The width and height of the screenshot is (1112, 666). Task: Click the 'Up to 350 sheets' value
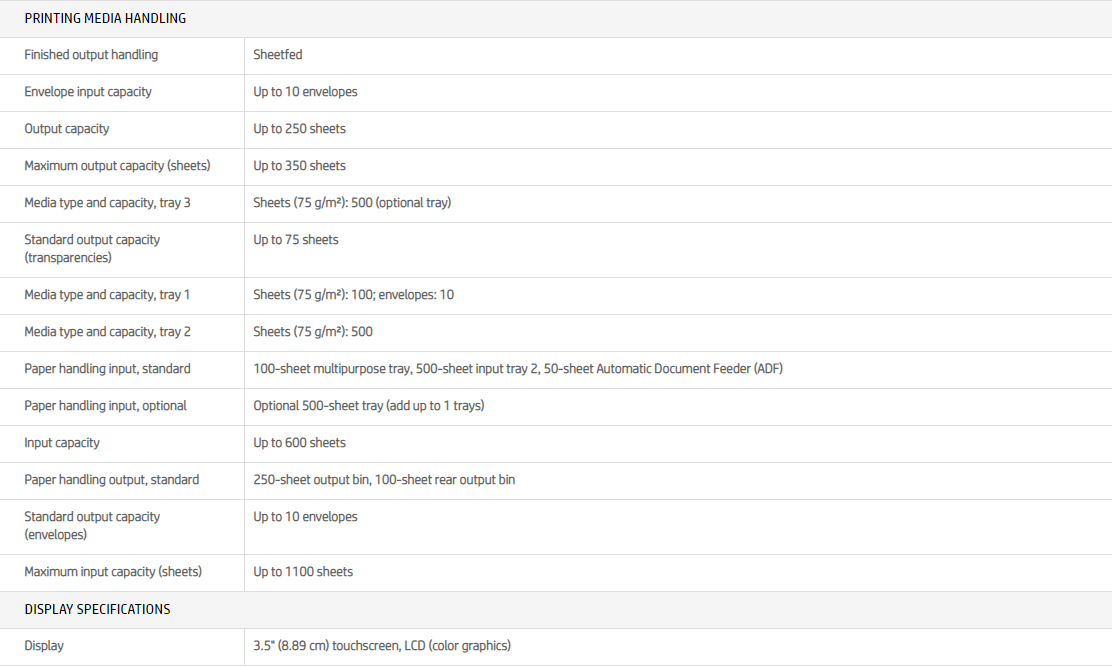tap(299, 166)
